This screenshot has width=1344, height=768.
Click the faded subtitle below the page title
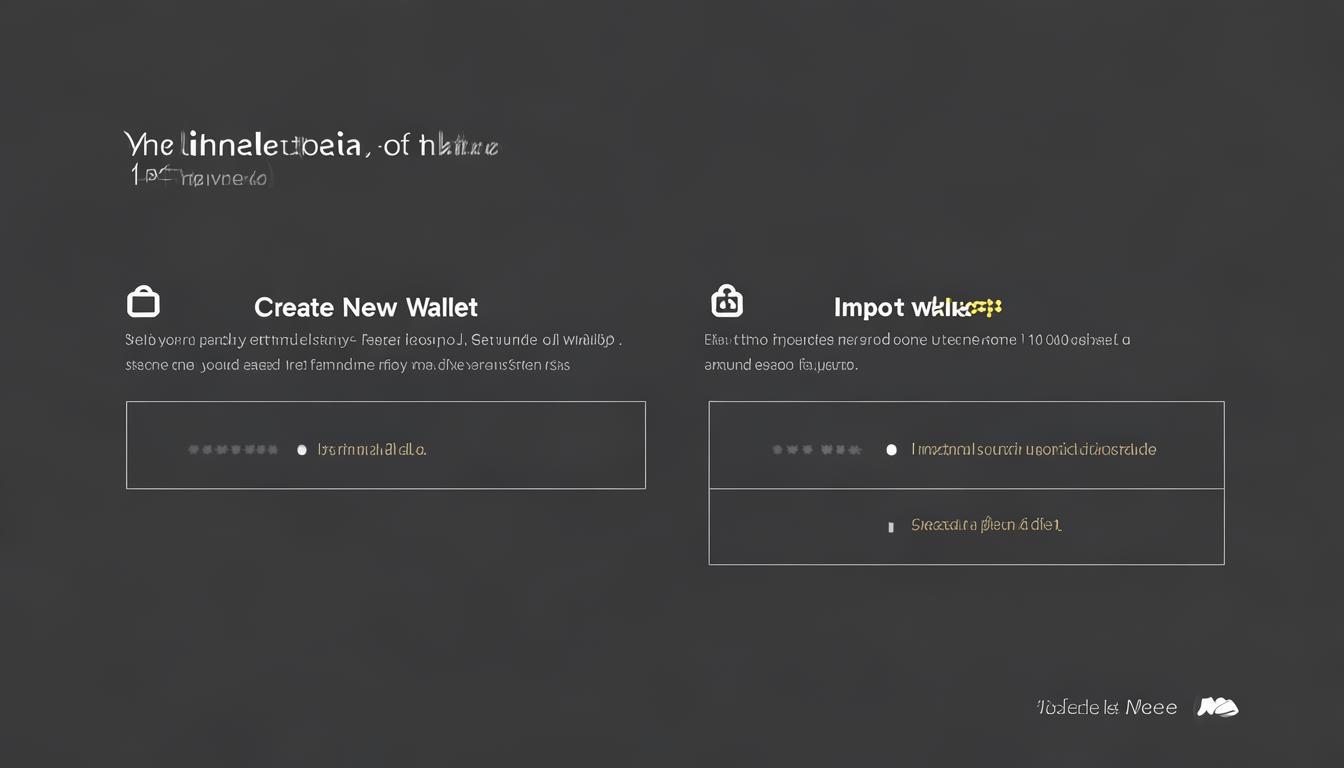point(200,178)
